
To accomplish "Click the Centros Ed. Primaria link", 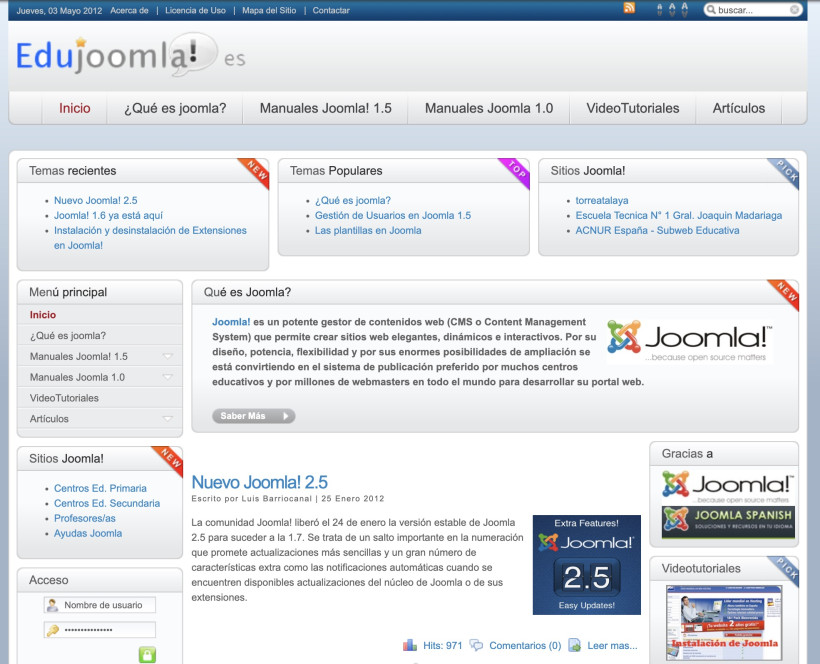I will click(x=100, y=488).
